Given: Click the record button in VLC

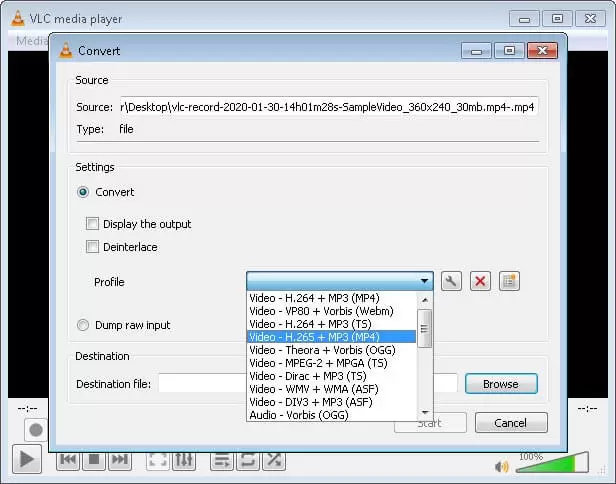Looking at the screenshot, I should tap(36, 430).
